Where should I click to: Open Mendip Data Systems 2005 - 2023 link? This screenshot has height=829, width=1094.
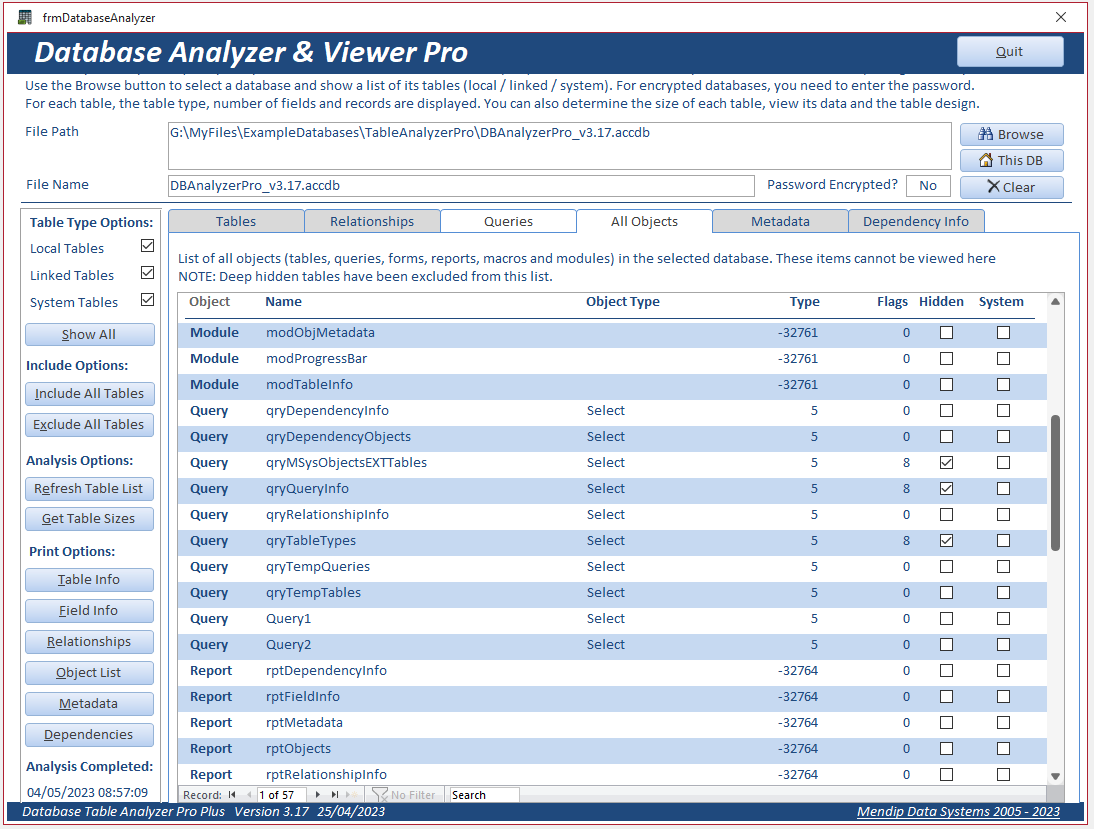pos(958,812)
